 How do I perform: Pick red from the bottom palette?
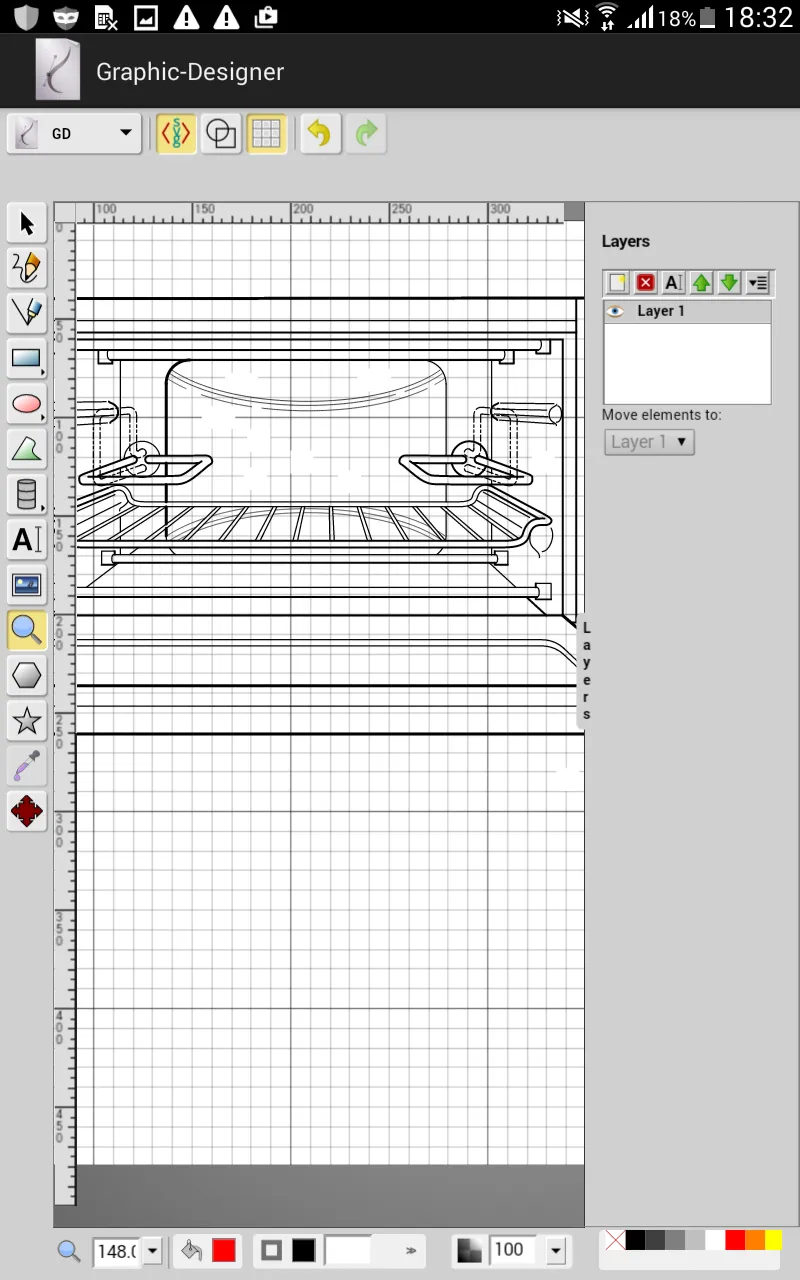tap(735, 1240)
